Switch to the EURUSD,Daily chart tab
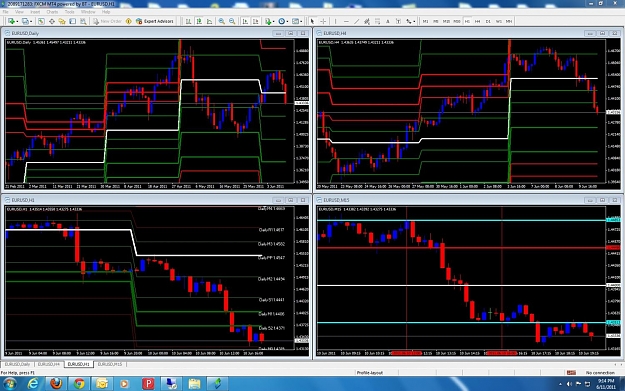625x391 pixels. point(18,364)
